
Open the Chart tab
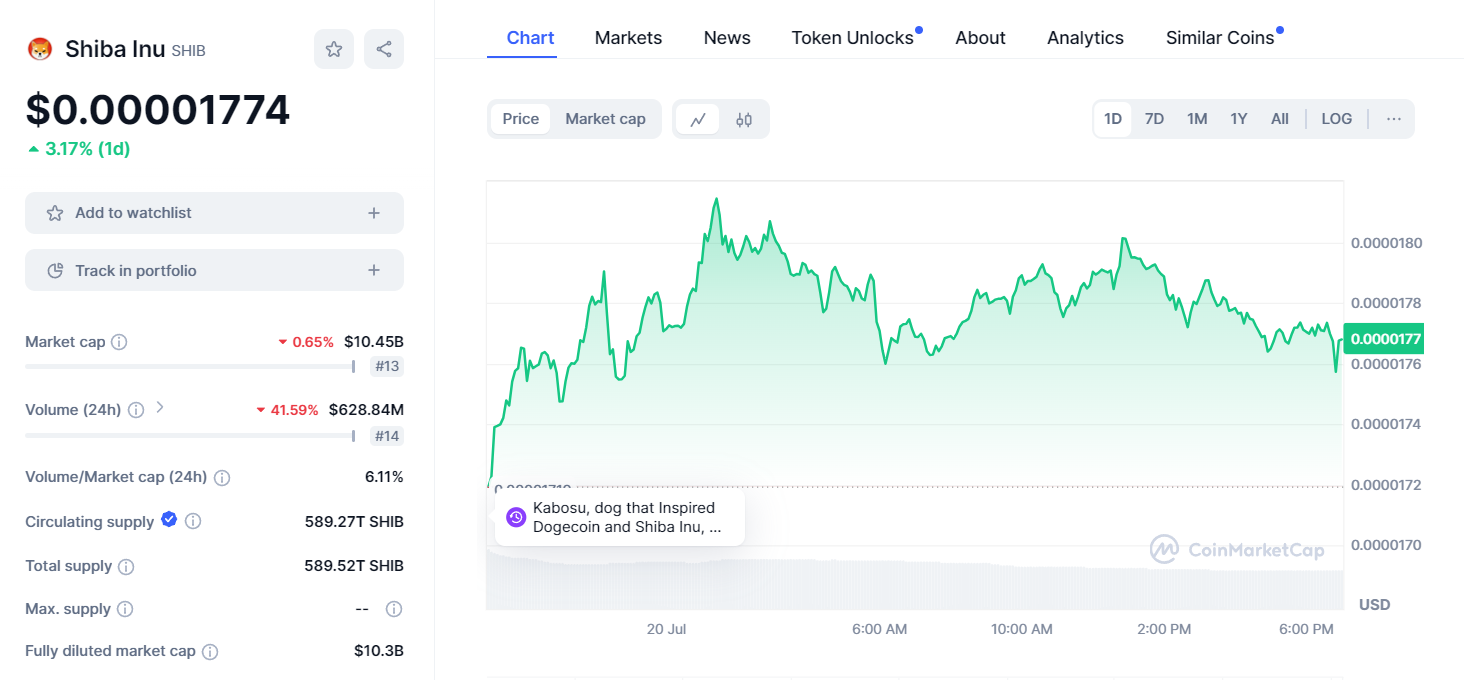[x=530, y=38]
